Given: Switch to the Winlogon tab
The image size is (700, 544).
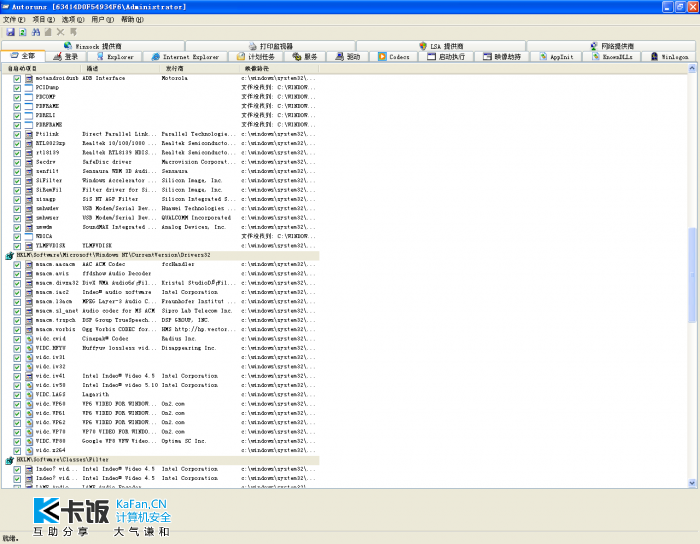Looking at the screenshot, I should [669, 57].
